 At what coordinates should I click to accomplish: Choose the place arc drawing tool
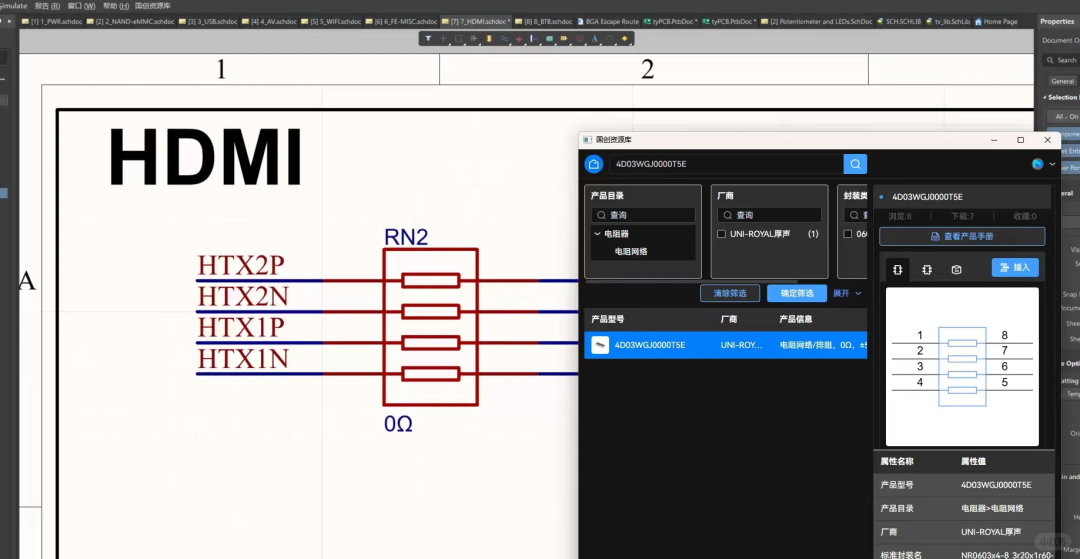tap(610, 39)
